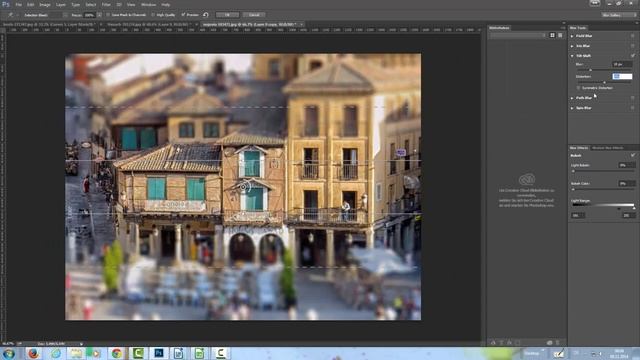The image size is (640, 360).
Task: Toggle the High Quality checkbox
Action: (153, 15)
